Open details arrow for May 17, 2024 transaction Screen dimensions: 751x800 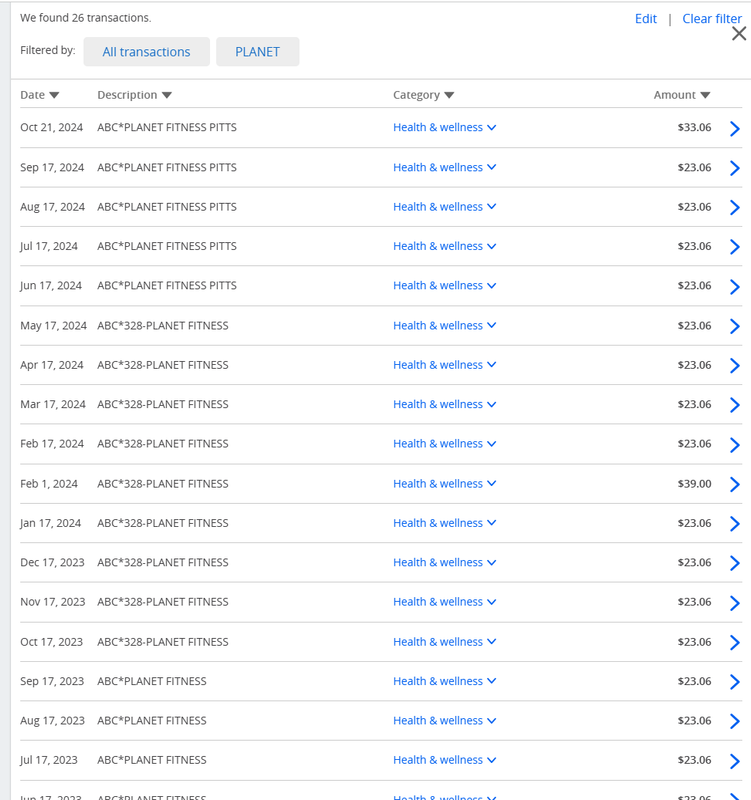click(x=735, y=326)
